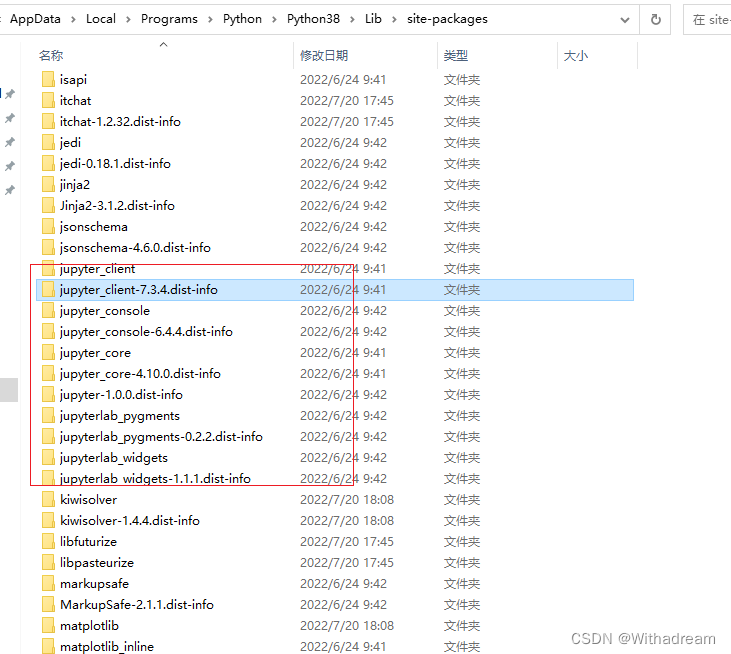731x654 pixels.
Task: Navigate to Programs in the address bar
Action: point(169,19)
